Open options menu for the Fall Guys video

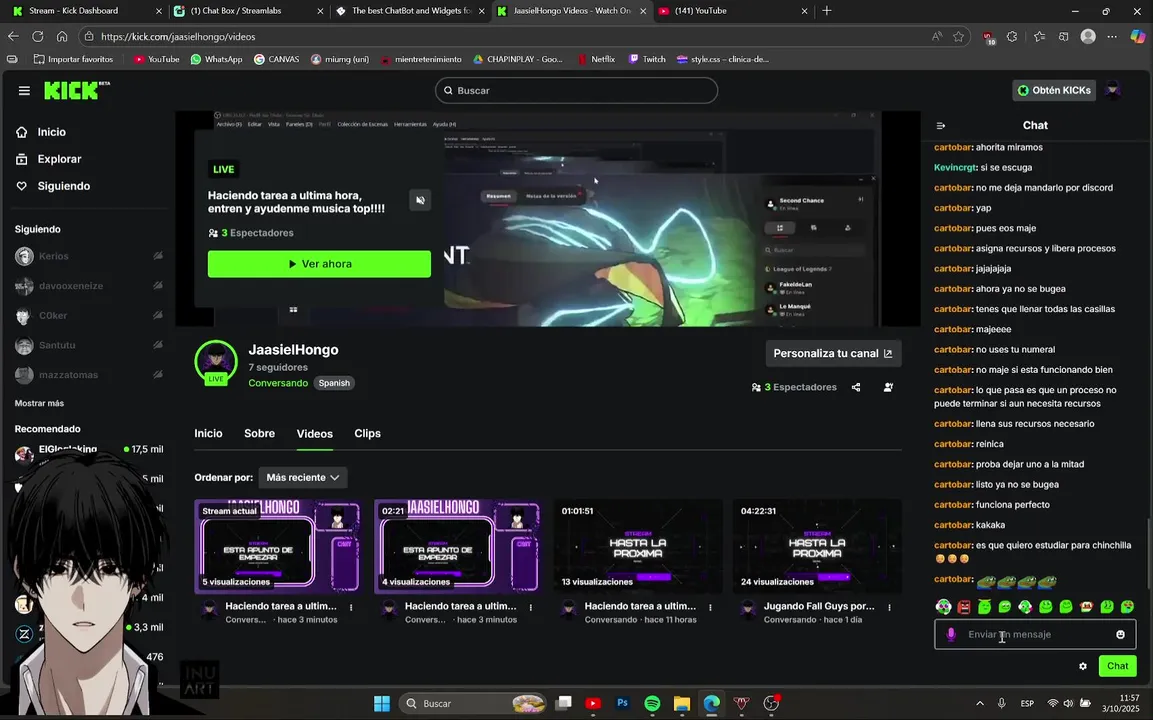tap(889, 607)
